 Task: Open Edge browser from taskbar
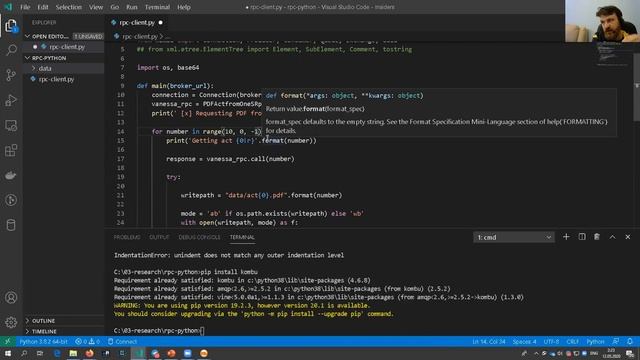pos(57,353)
